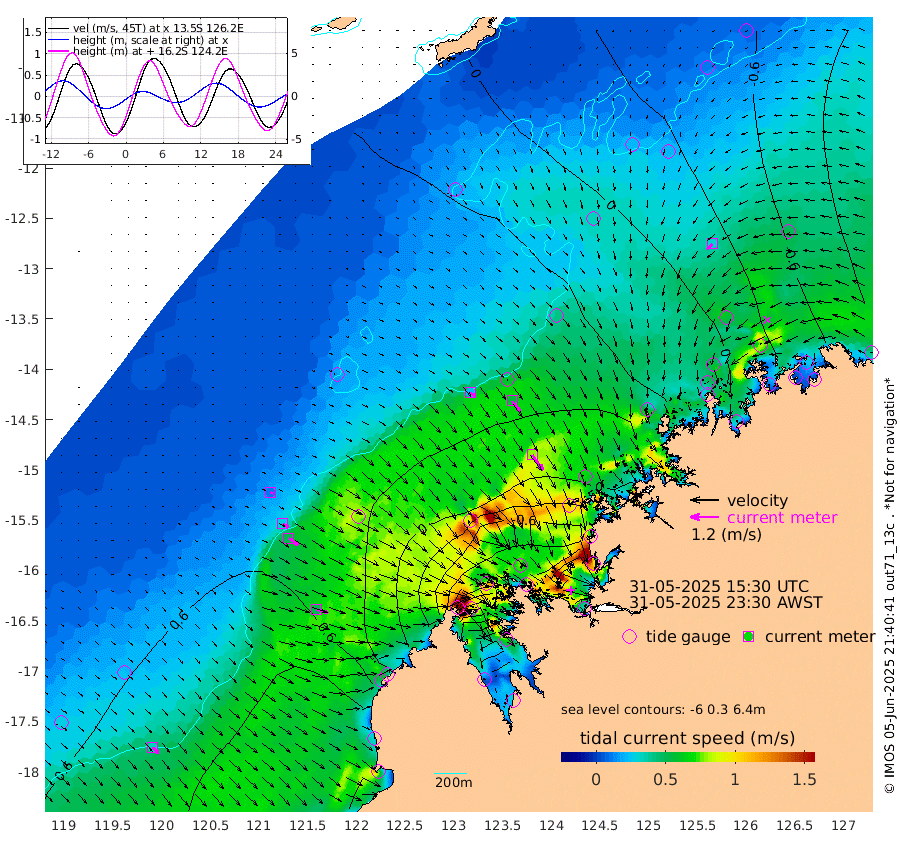
Task: Click the magenta tide gauge circle legend symbol
Action: click(630, 637)
